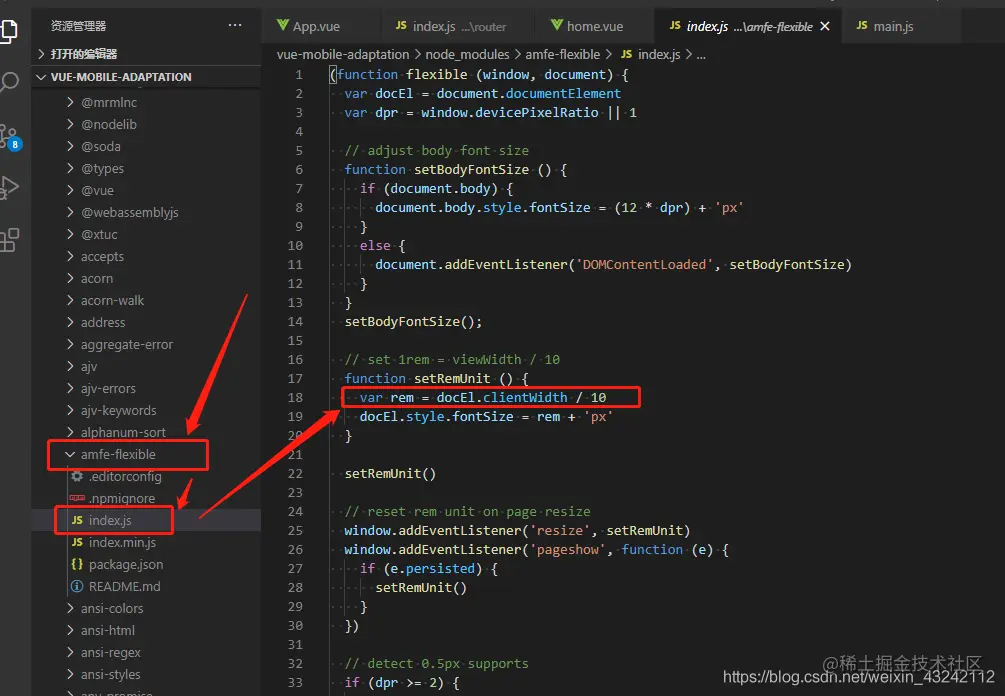The width and height of the screenshot is (1005, 696).
Task: Click vue-mobile-adaptation in the breadcrumb
Action: 343,54
